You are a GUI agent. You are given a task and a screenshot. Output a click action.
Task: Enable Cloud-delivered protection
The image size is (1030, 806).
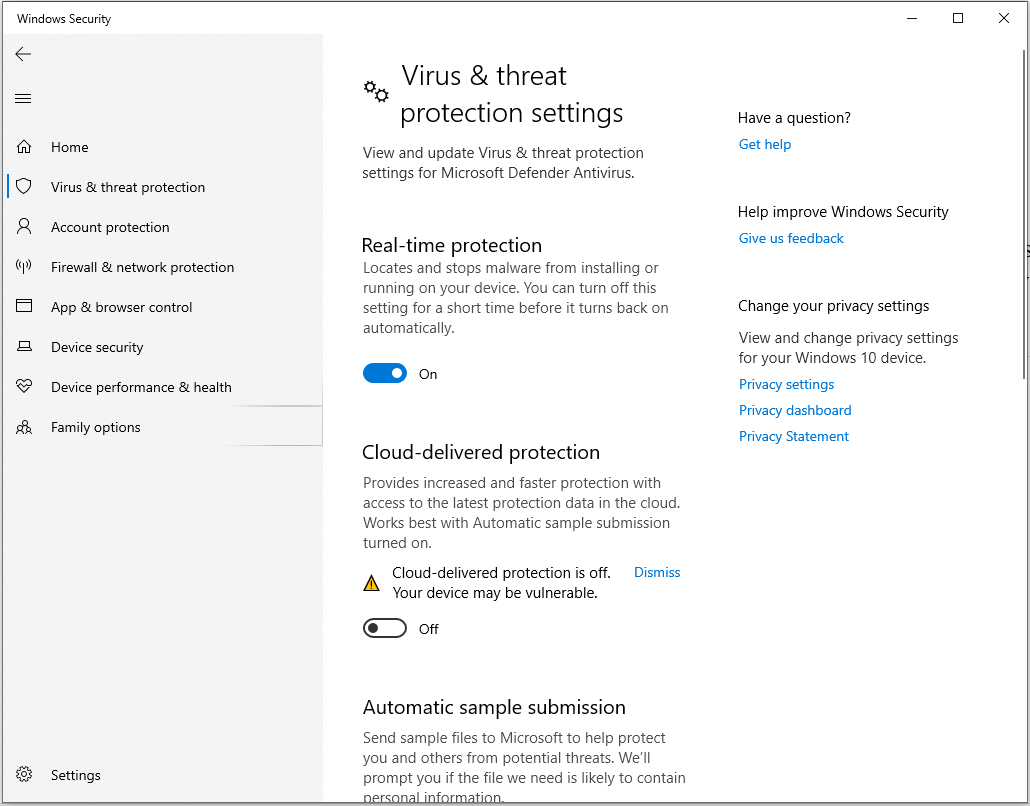[385, 628]
